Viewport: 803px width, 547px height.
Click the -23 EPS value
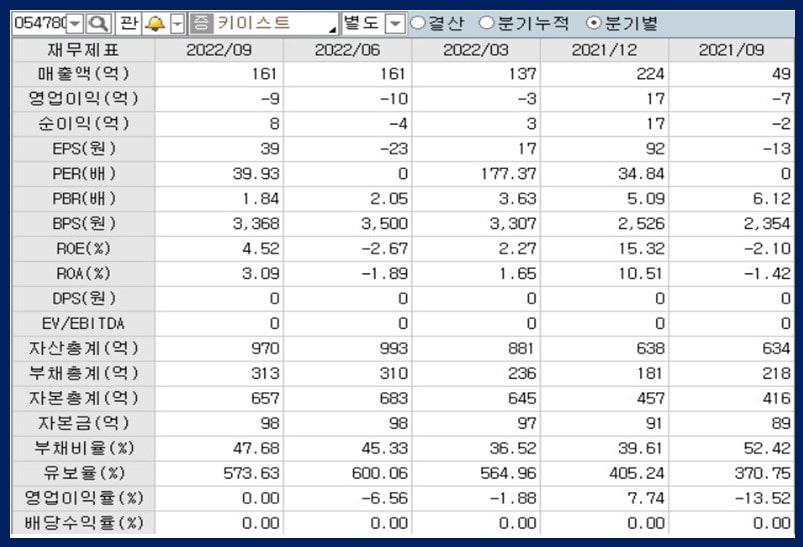(x=394, y=150)
